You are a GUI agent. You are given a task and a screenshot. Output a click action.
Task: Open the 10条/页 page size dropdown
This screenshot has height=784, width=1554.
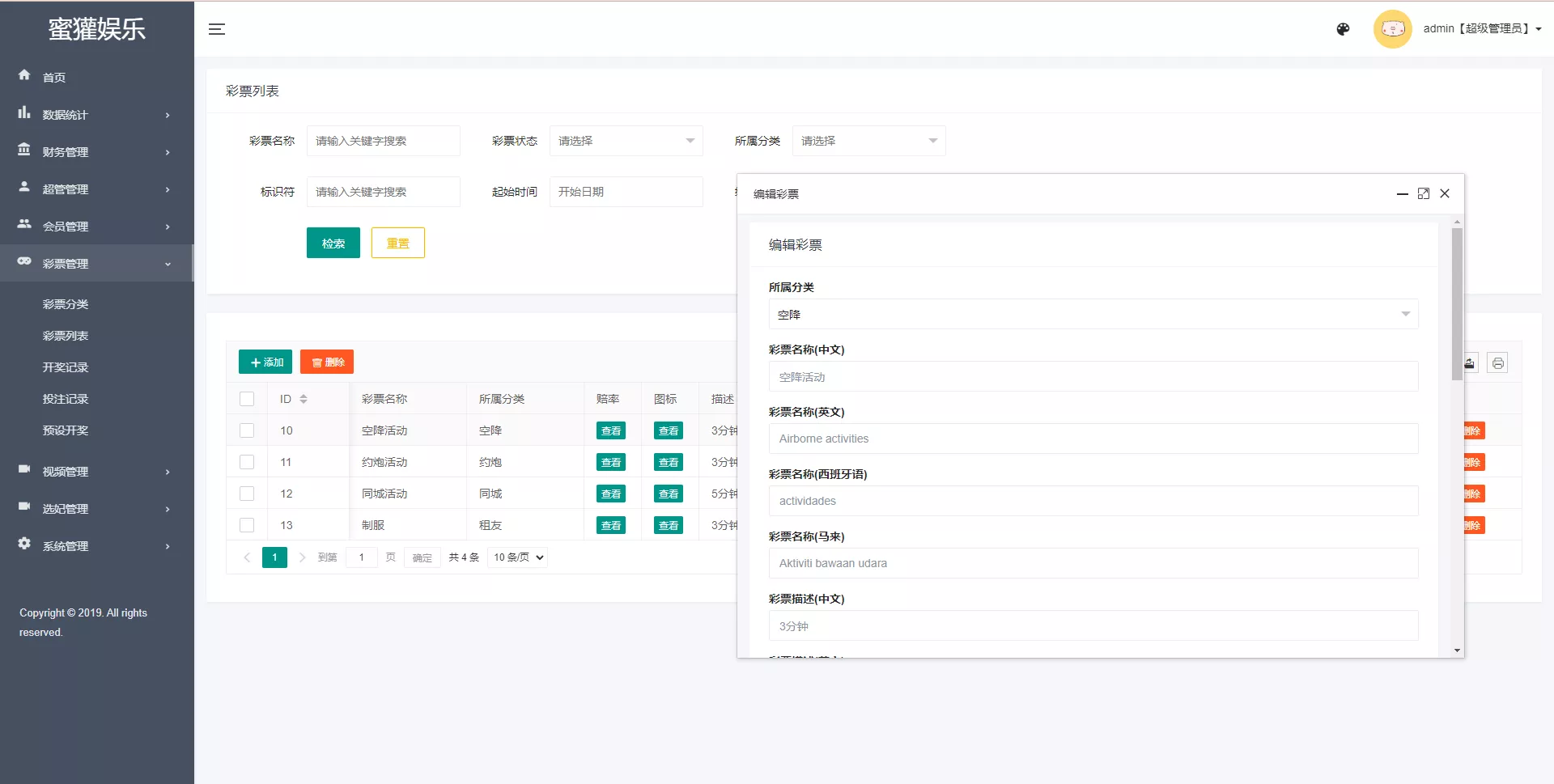click(516, 557)
